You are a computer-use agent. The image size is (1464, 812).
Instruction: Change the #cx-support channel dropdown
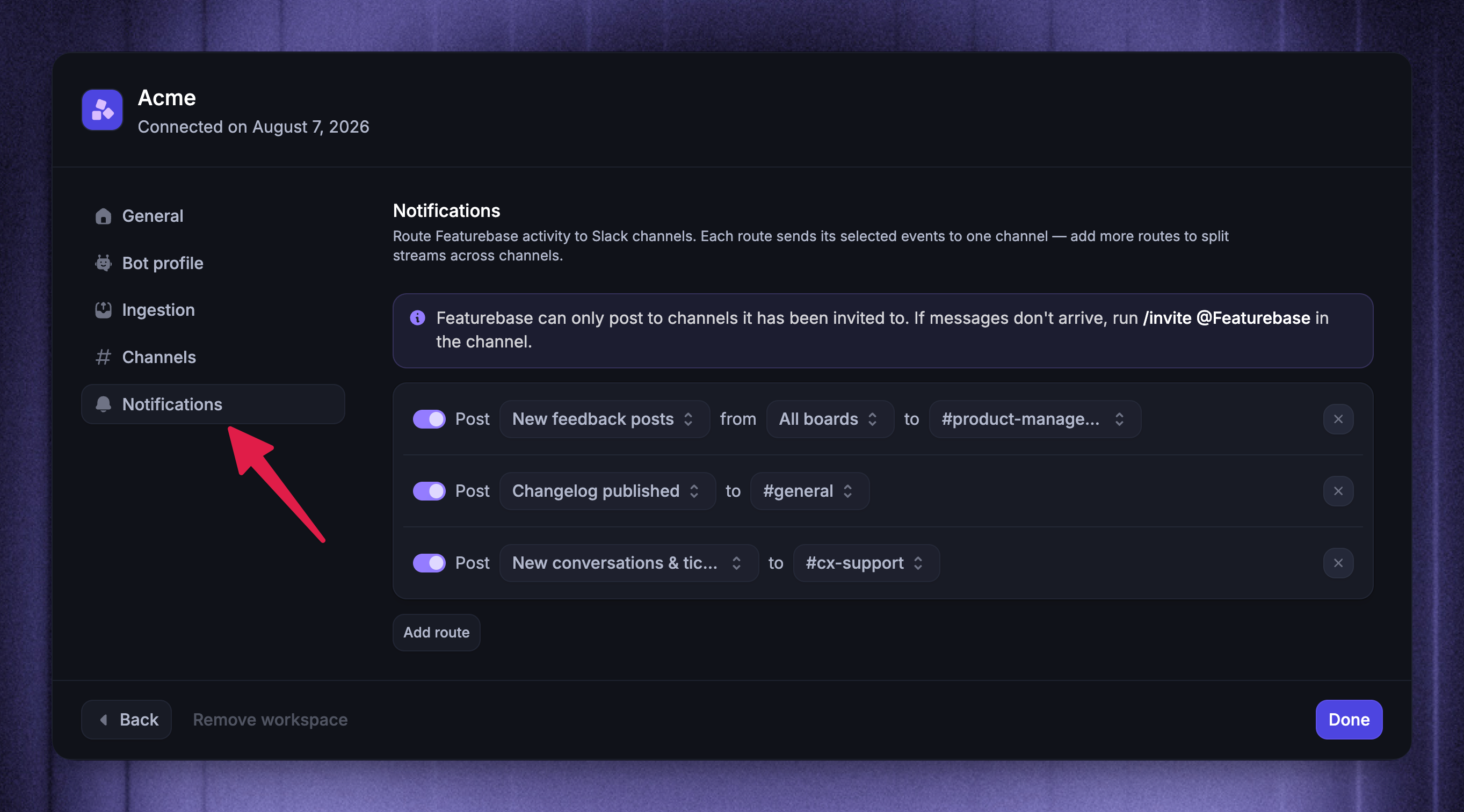[x=866, y=563]
